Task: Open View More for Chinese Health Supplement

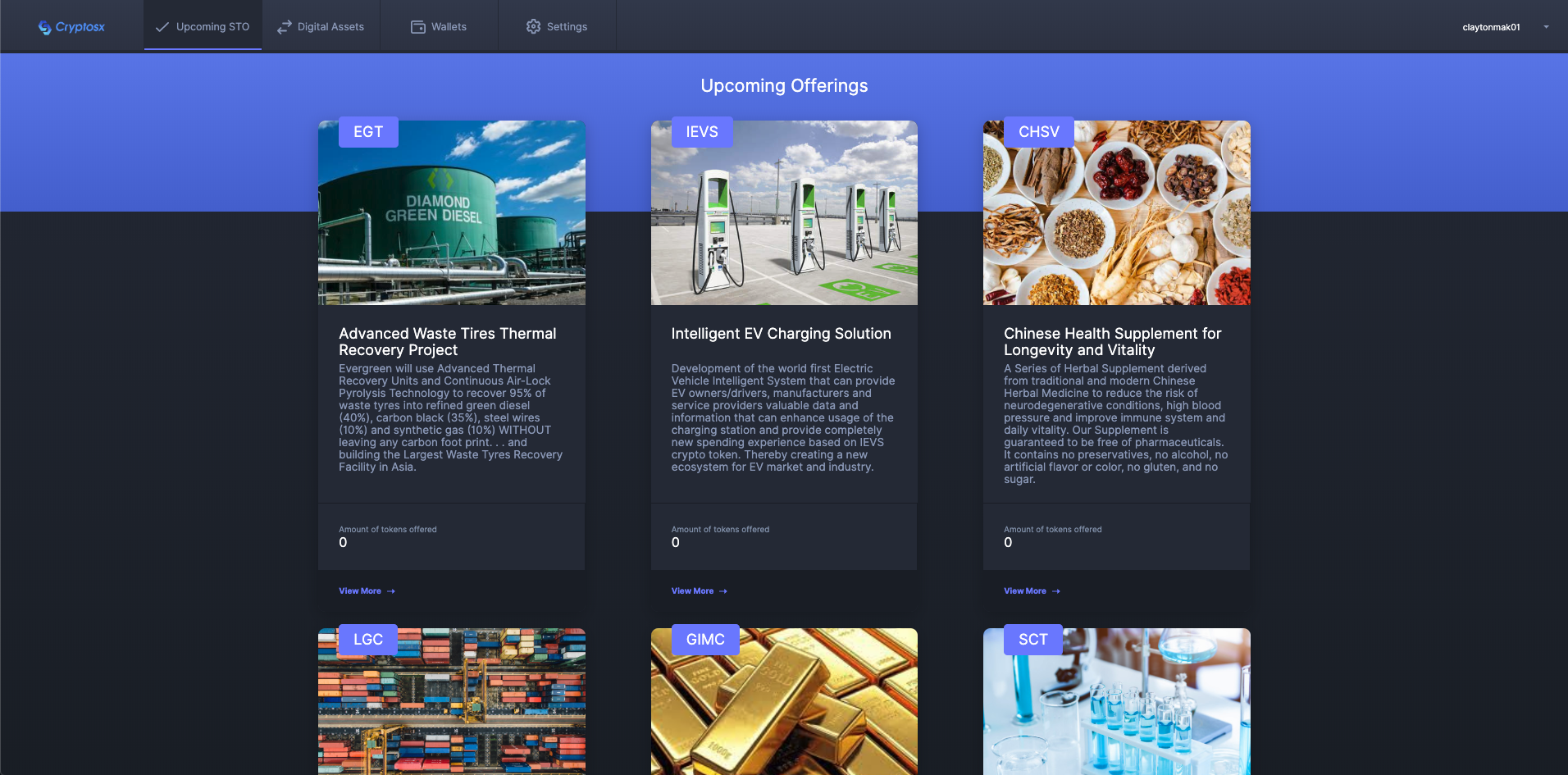Action: pyautogui.click(x=1024, y=591)
